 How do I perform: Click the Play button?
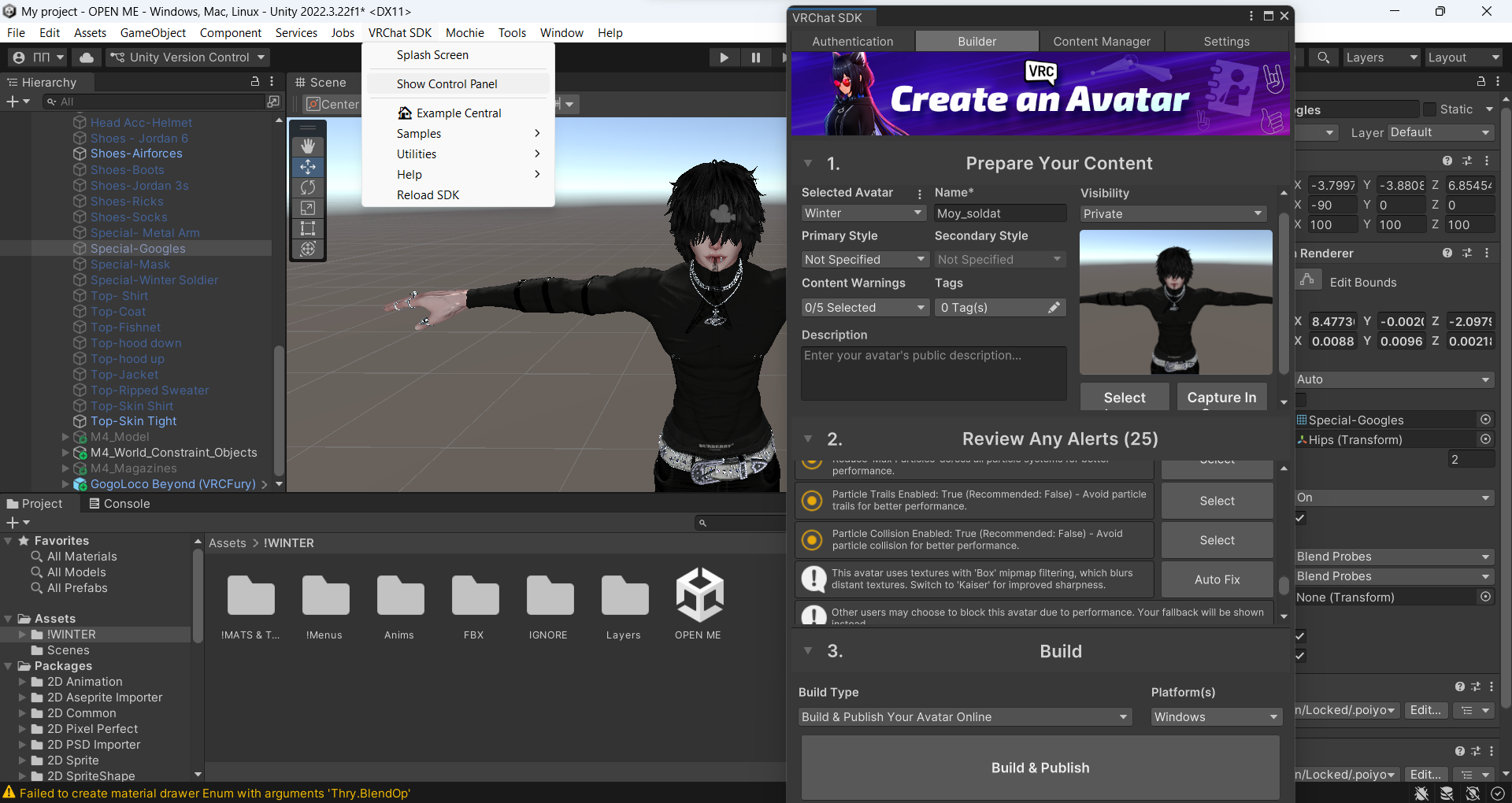724,57
